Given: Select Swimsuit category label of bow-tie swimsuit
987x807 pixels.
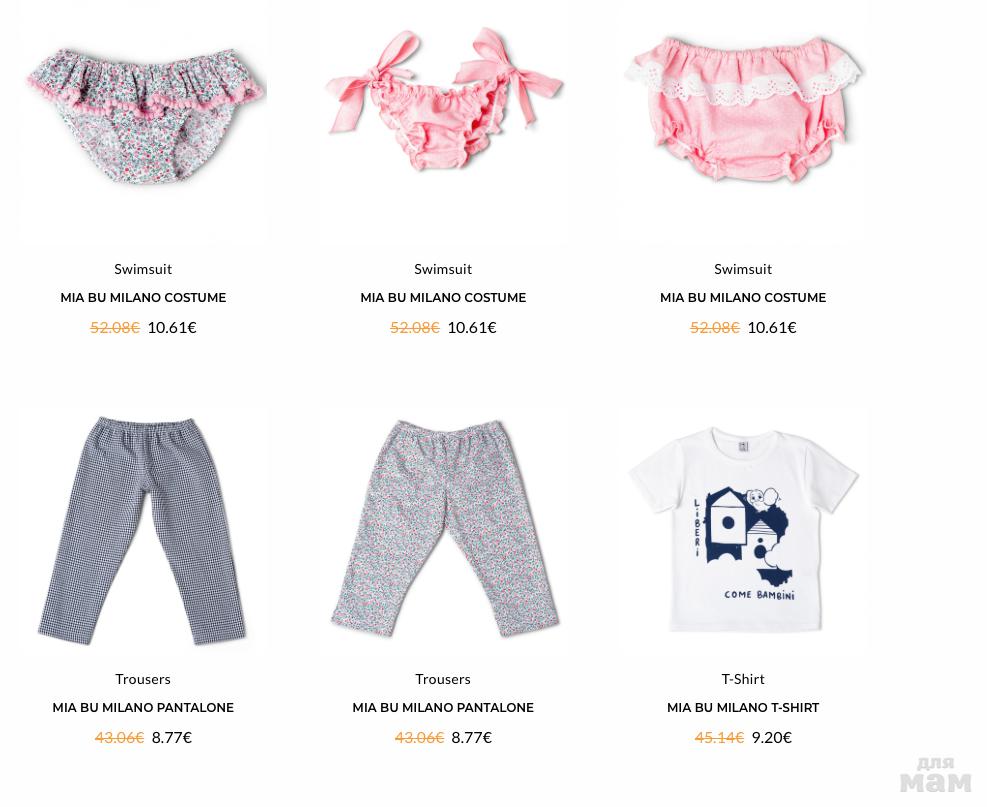Looking at the screenshot, I should [x=443, y=269].
